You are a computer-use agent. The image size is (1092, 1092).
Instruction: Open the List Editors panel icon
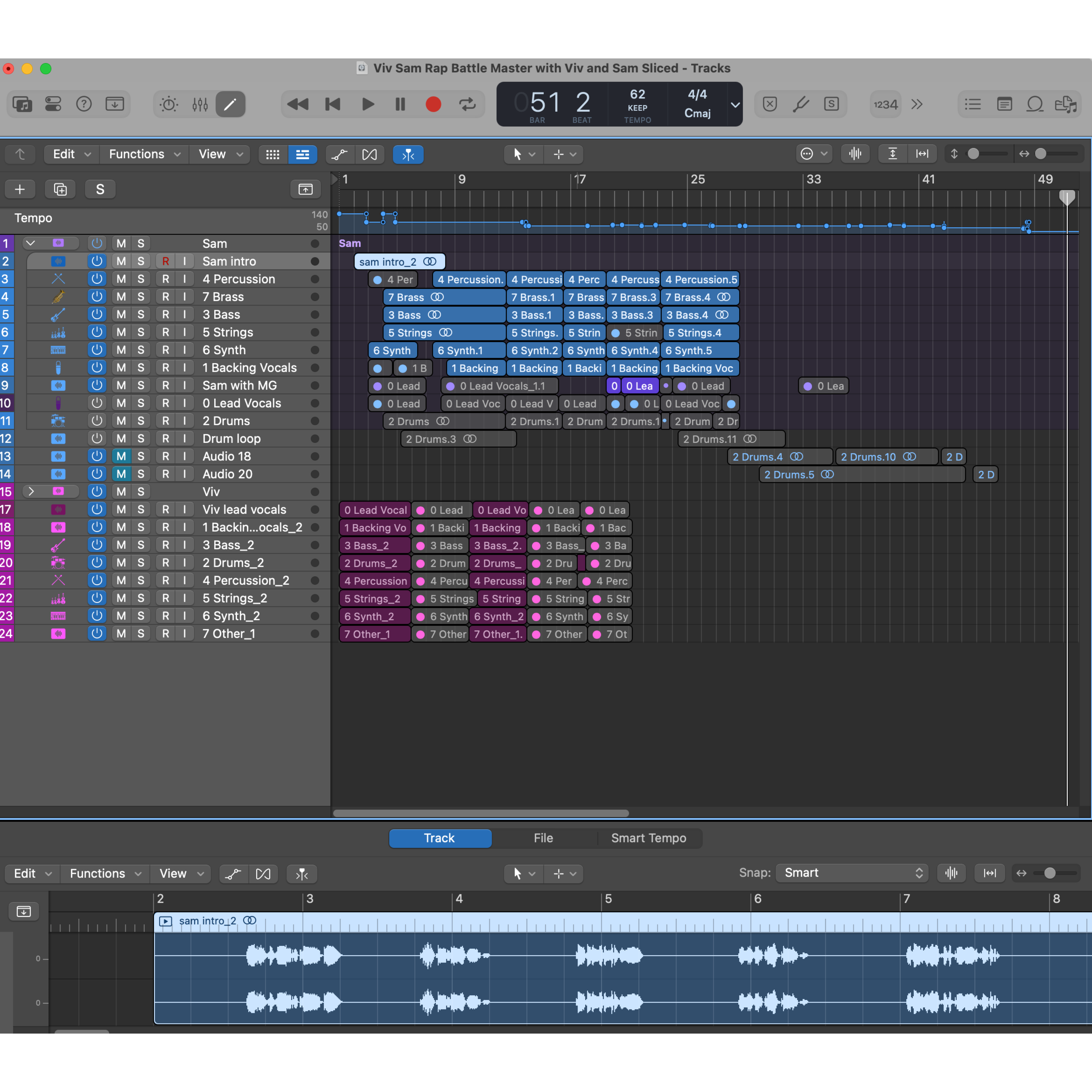(x=973, y=104)
